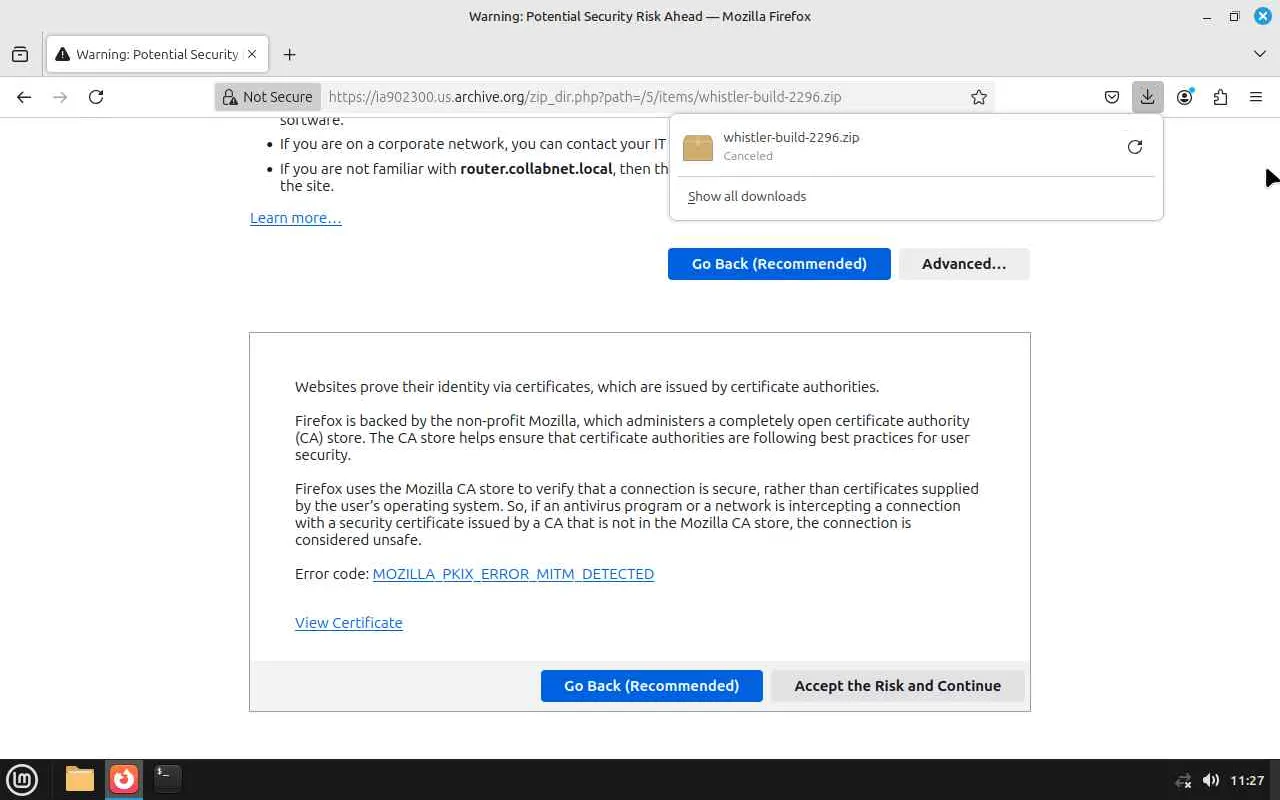Go forward one page arrow
The height and width of the screenshot is (800, 1280).
pos(60,97)
